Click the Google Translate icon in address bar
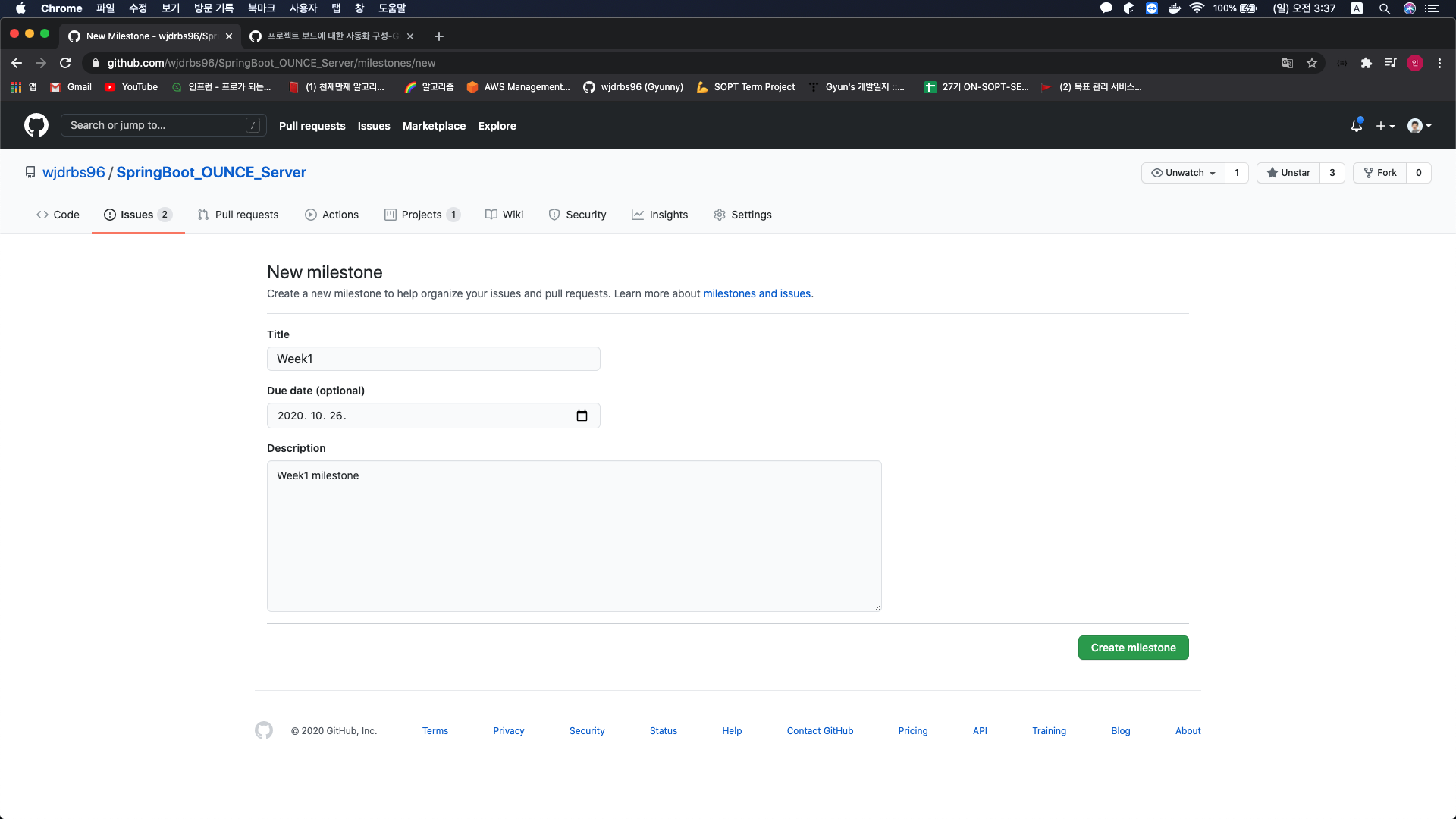 (x=1287, y=63)
